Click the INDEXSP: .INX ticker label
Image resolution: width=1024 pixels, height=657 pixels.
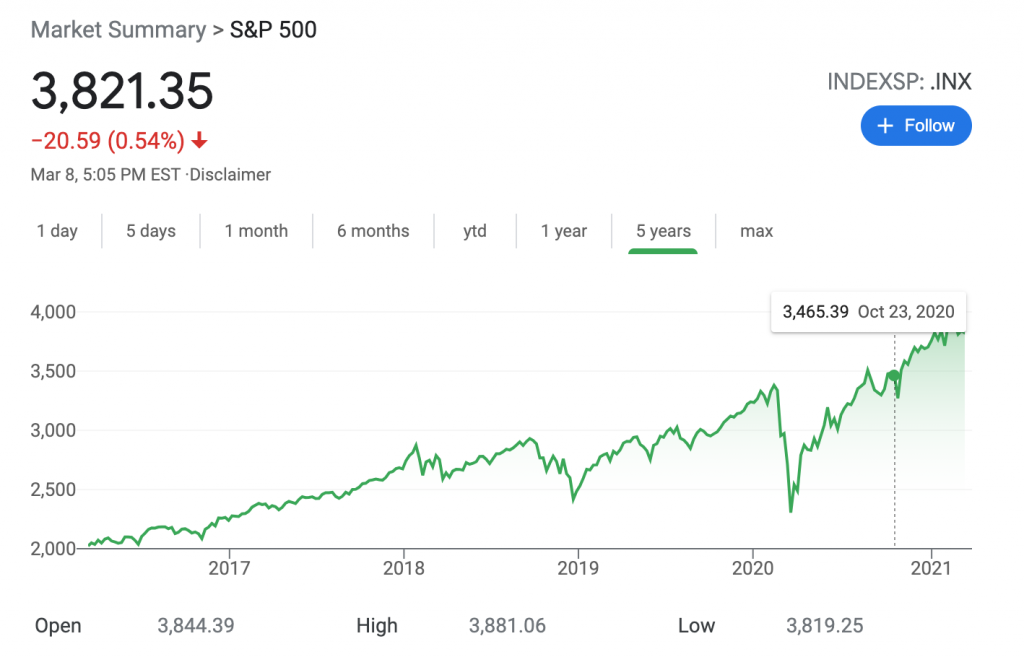click(899, 82)
